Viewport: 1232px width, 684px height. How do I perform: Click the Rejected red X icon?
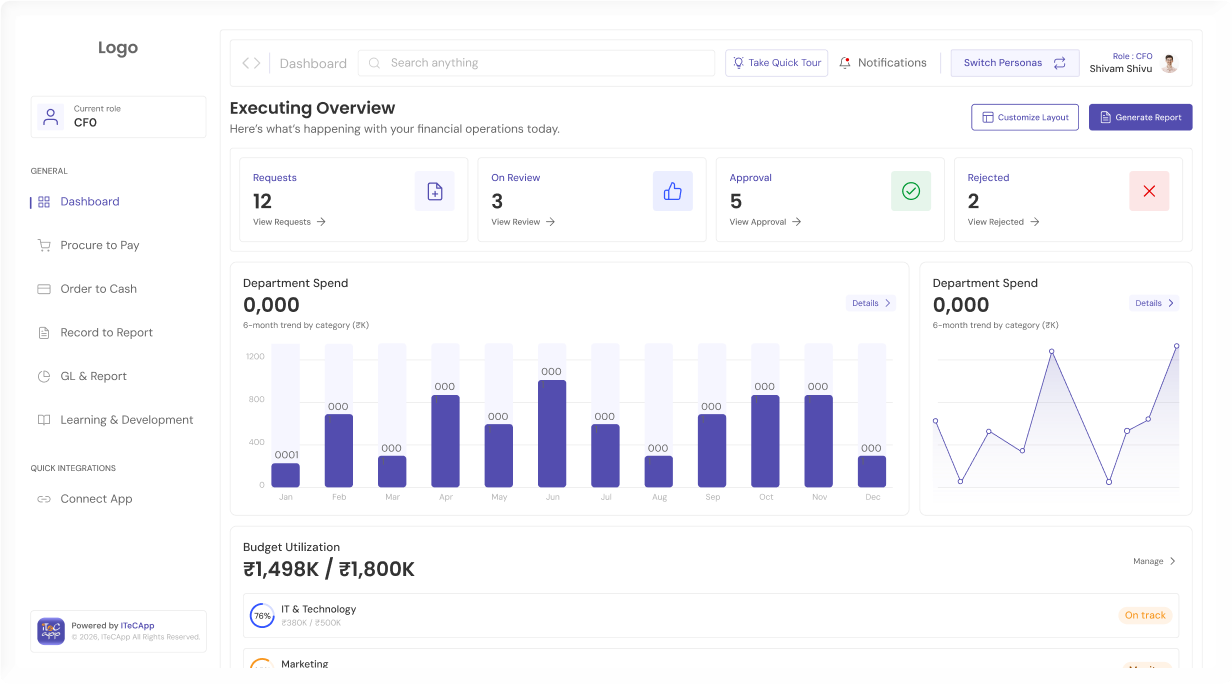tap(1149, 191)
